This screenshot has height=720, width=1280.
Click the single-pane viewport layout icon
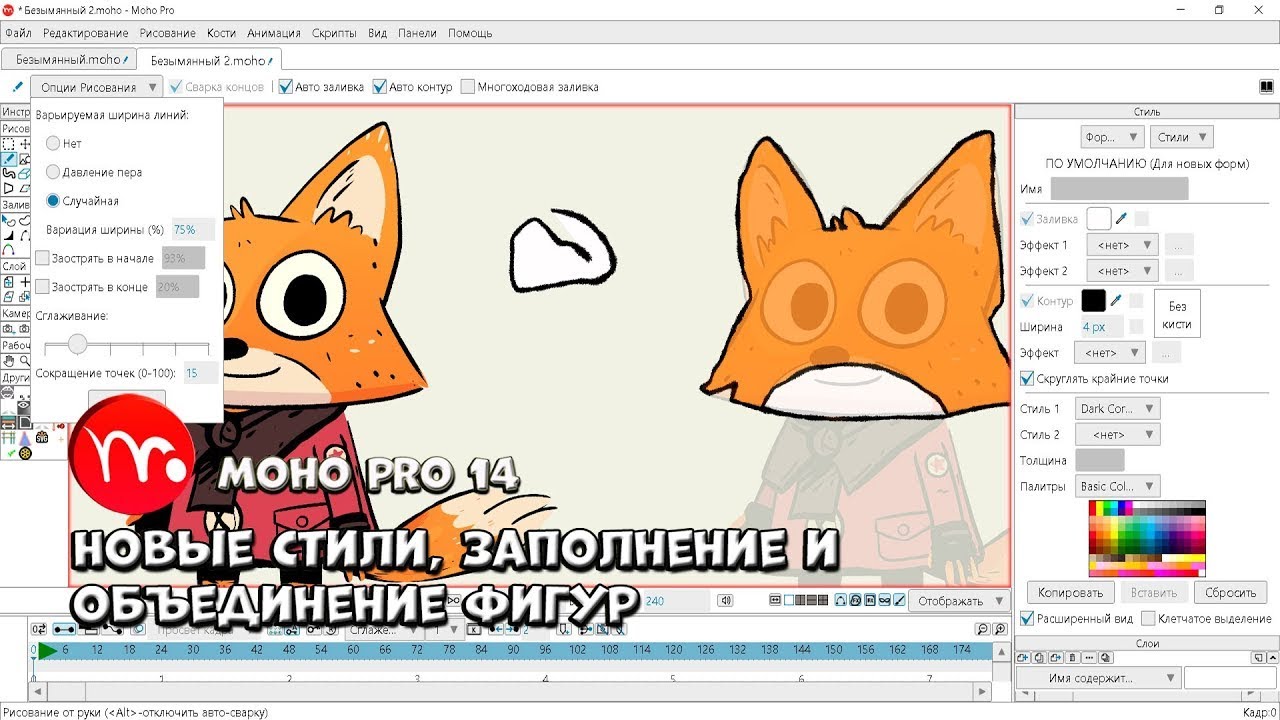point(788,601)
